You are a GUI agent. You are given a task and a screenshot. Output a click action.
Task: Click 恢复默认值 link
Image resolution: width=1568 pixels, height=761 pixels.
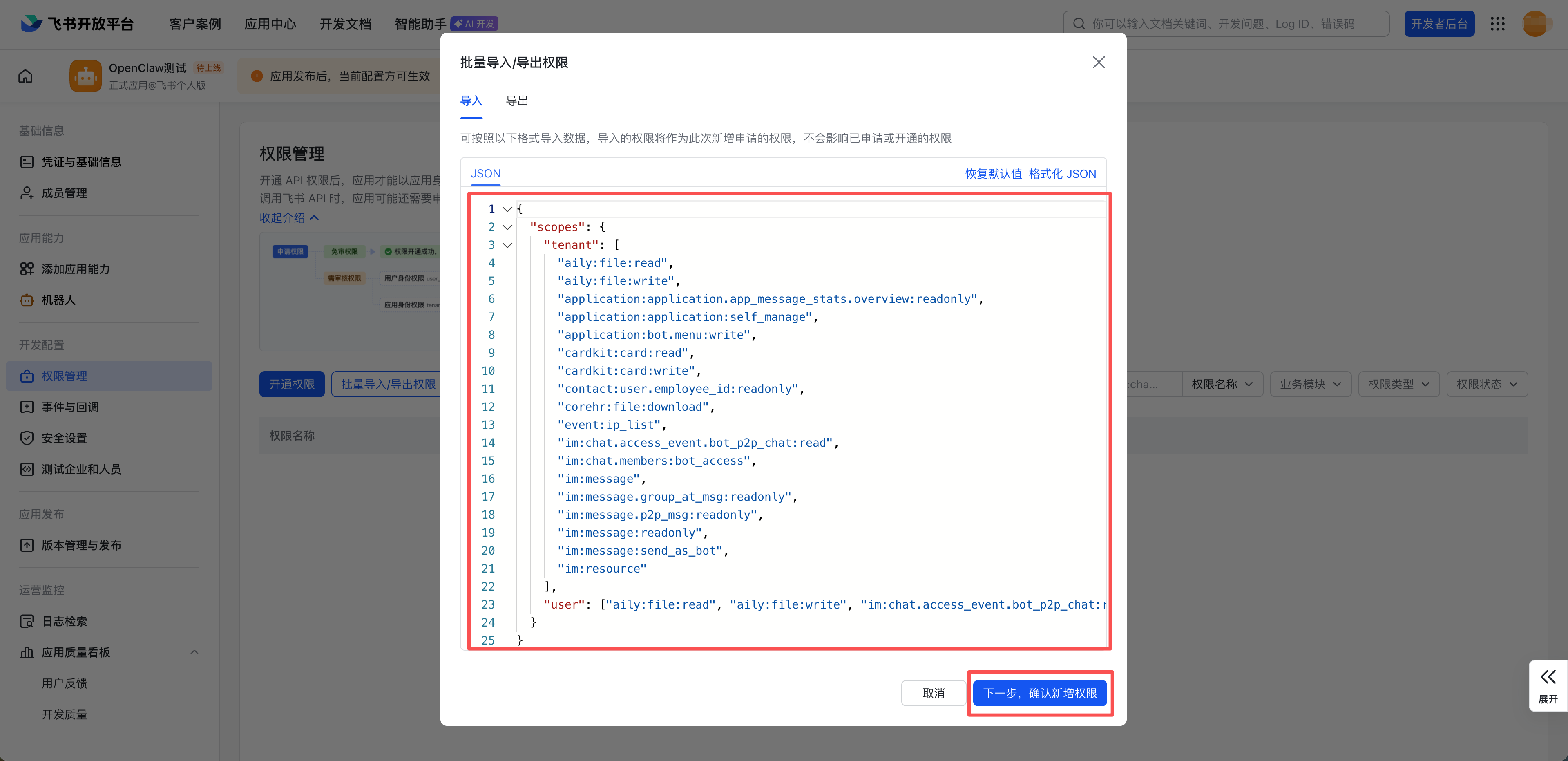coord(993,174)
